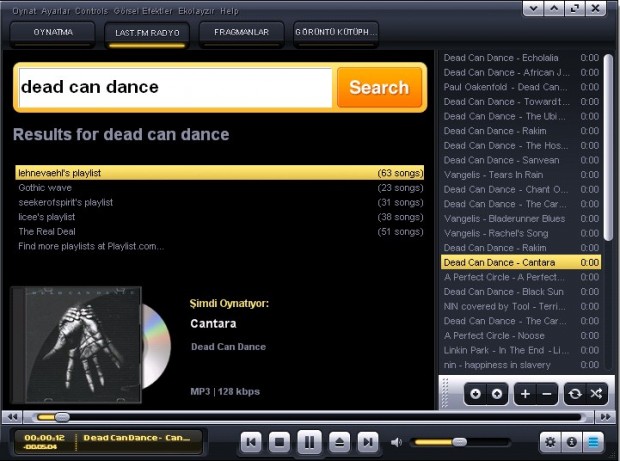Screen dimensions: 620x461
Task: Select the Gothic wave playlist result
Action: click(x=219, y=187)
